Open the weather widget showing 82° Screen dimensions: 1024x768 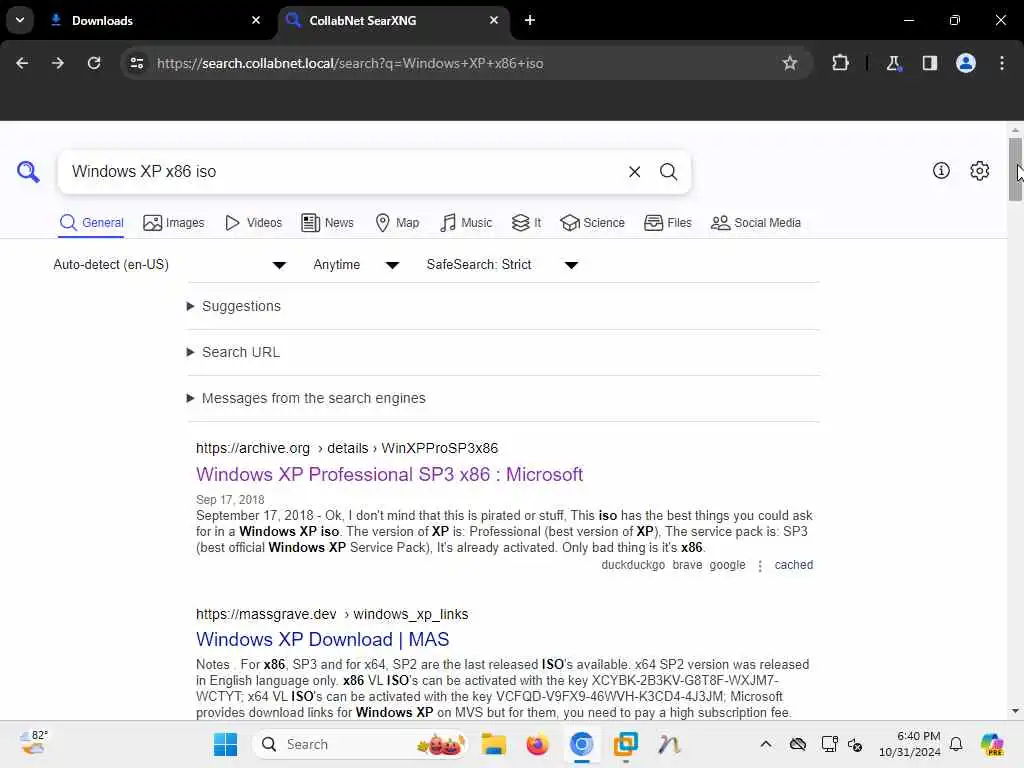(33, 743)
